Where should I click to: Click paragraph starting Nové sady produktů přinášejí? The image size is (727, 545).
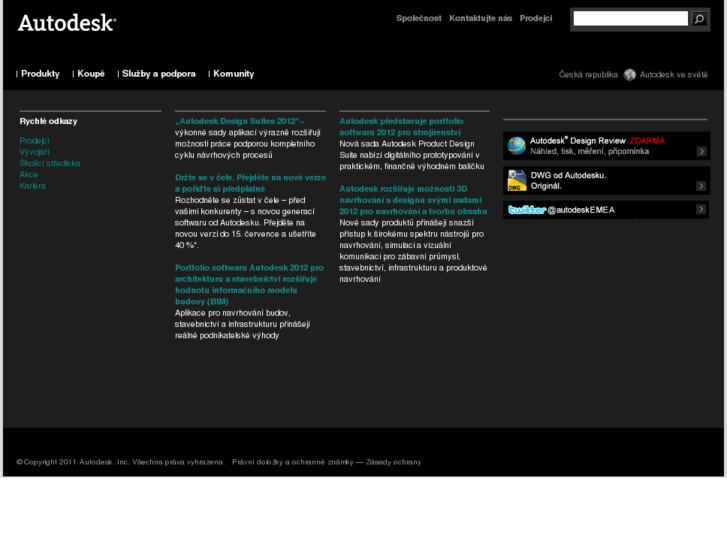(x=413, y=250)
